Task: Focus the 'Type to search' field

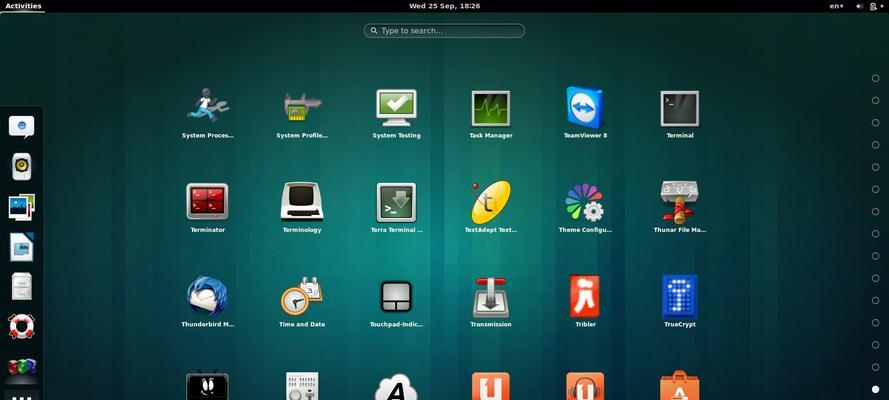Action: (x=444, y=31)
